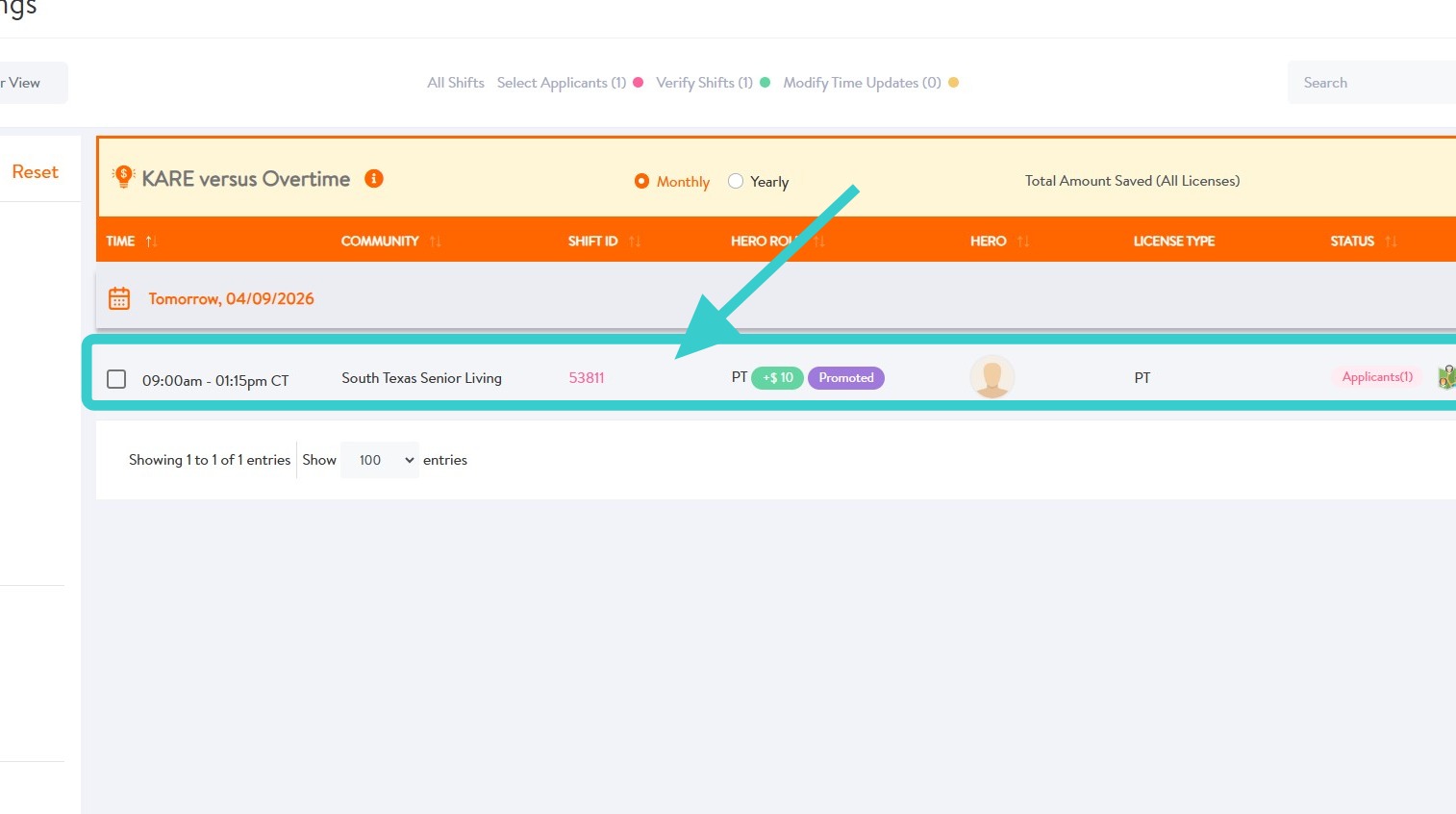The image size is (1456, 814).
Task: Click the Reset filters link
Action: pos(35,171)
